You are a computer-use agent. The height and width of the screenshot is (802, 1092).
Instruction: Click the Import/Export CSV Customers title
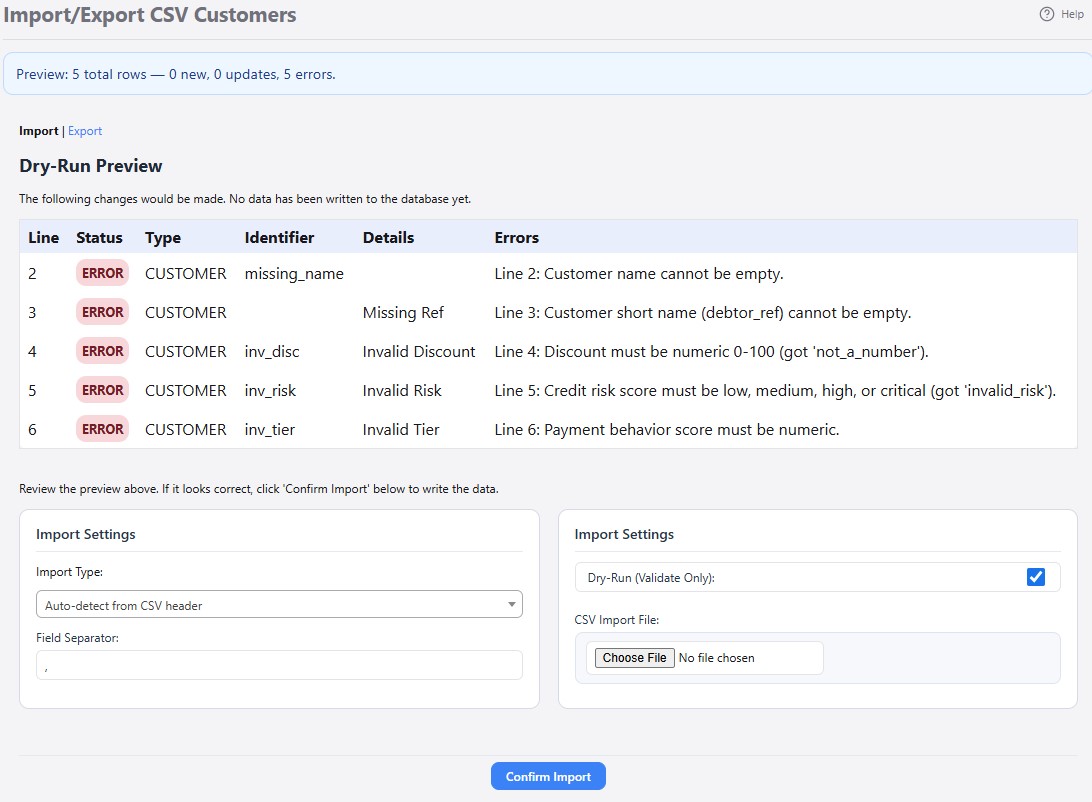pyautogui.click(x=150, y=15)
